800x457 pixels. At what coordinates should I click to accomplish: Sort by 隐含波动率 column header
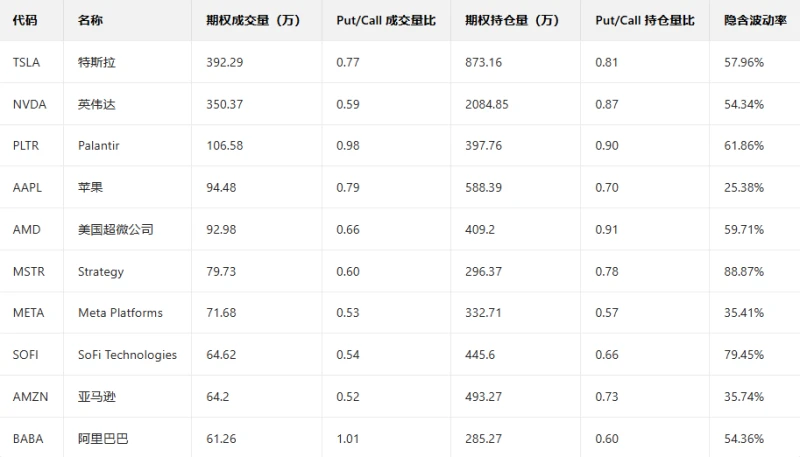pyautogui.click(x=751, y=20)
